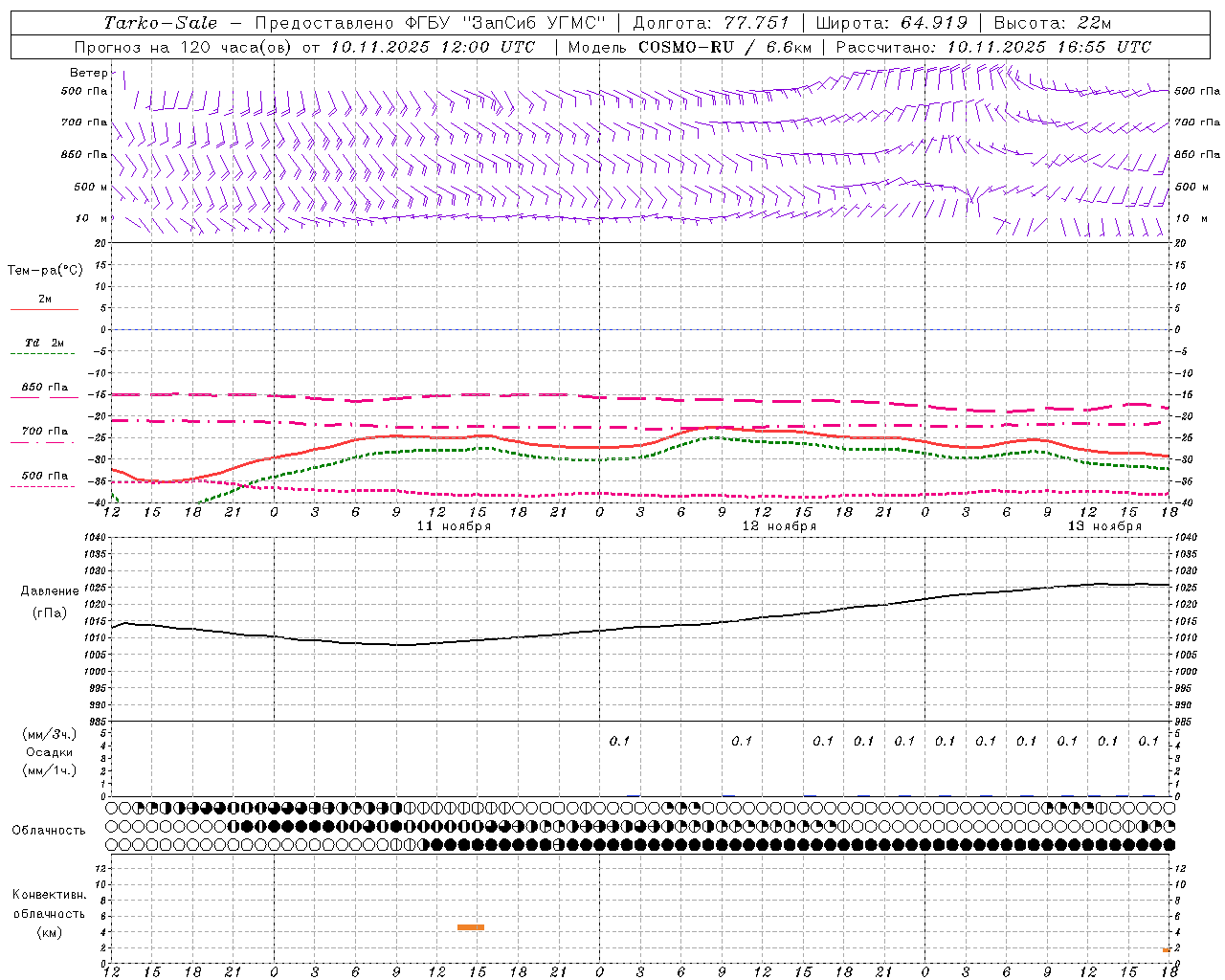The image size is (1225, 980).
Task: Click the '13 ноября' date label
Action: pyautogui.click(x=1105, y=526)
